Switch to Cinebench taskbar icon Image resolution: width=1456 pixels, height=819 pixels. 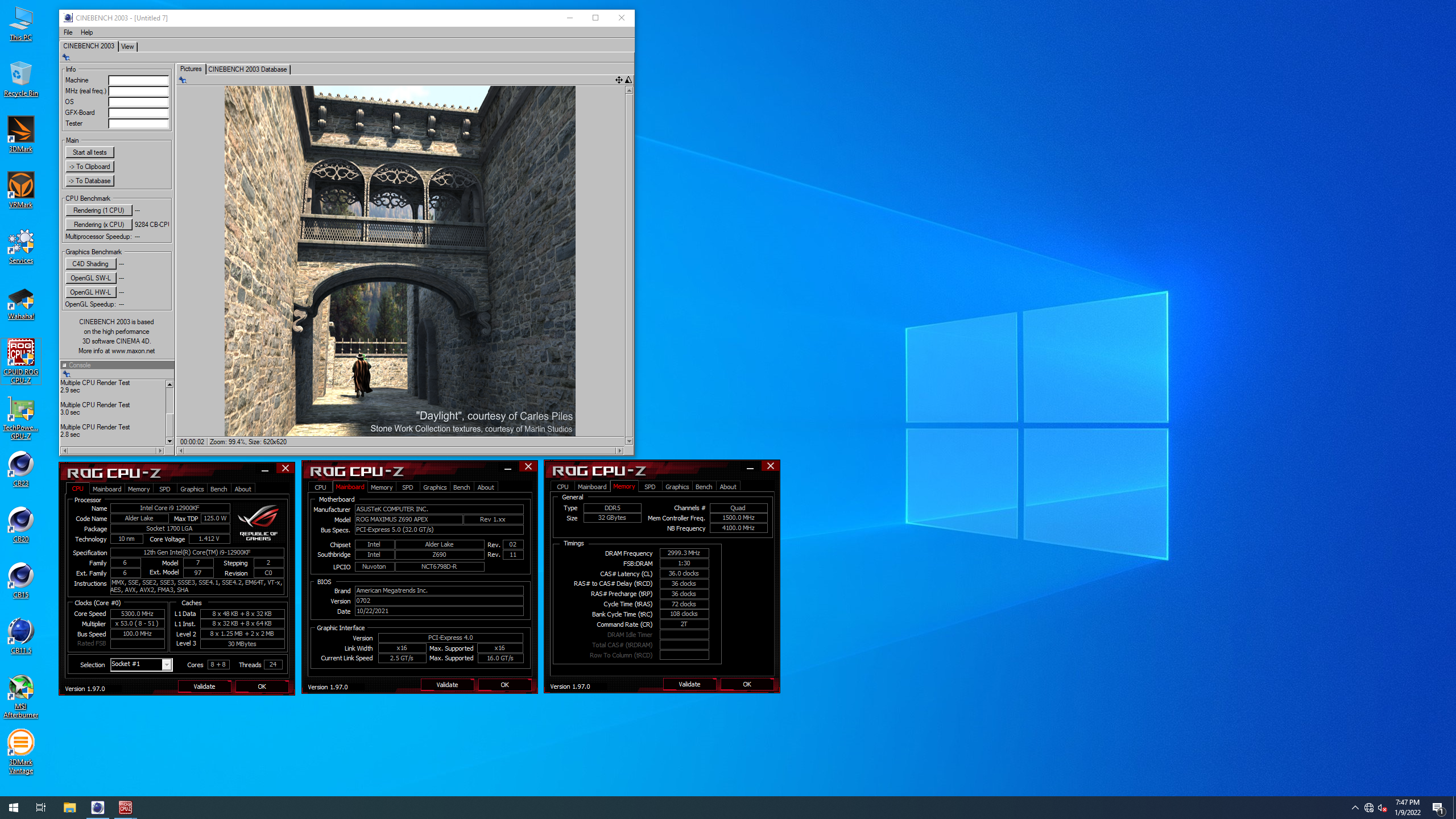tap(98, 808)
